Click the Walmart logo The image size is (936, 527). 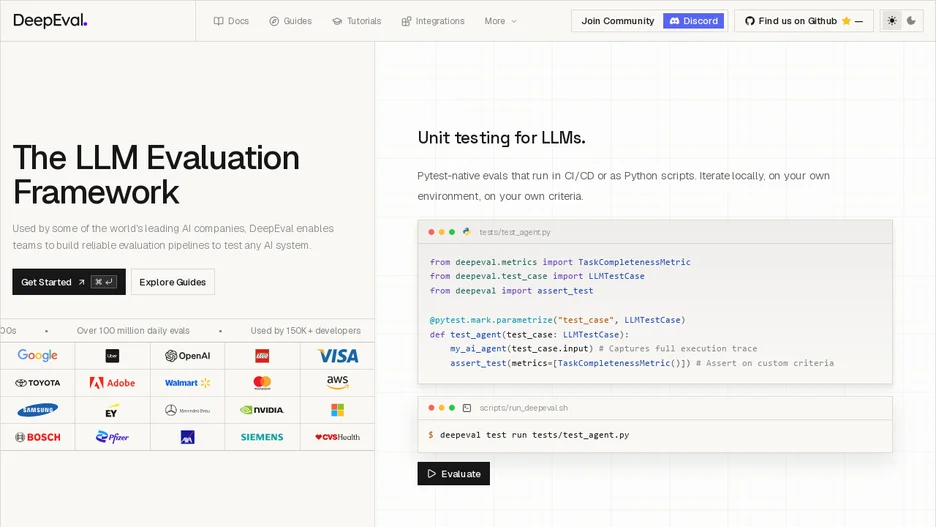click(187, 383)
